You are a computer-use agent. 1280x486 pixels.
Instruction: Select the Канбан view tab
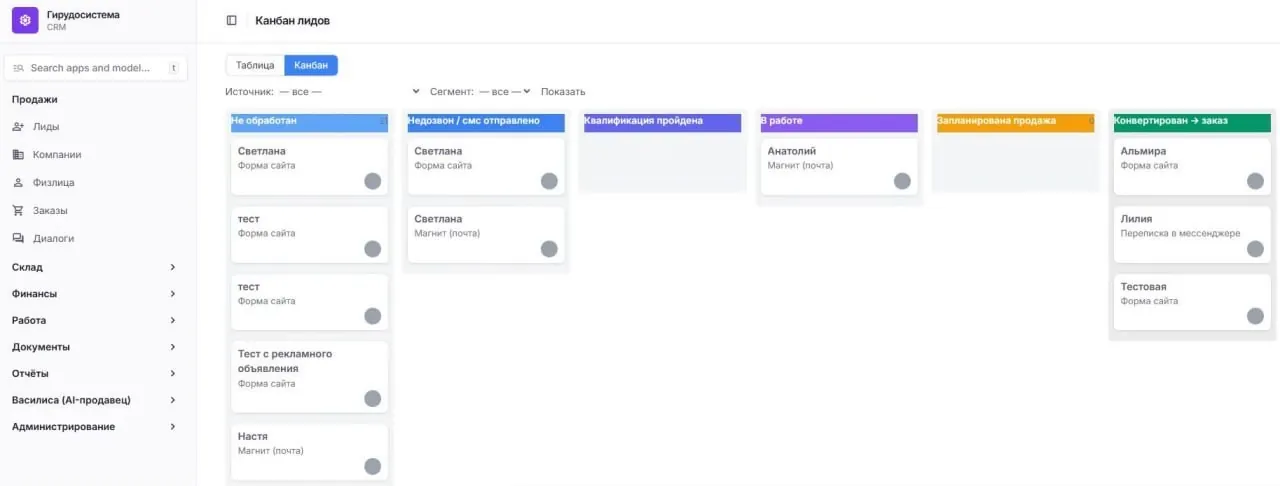click(x=311, y=65)
